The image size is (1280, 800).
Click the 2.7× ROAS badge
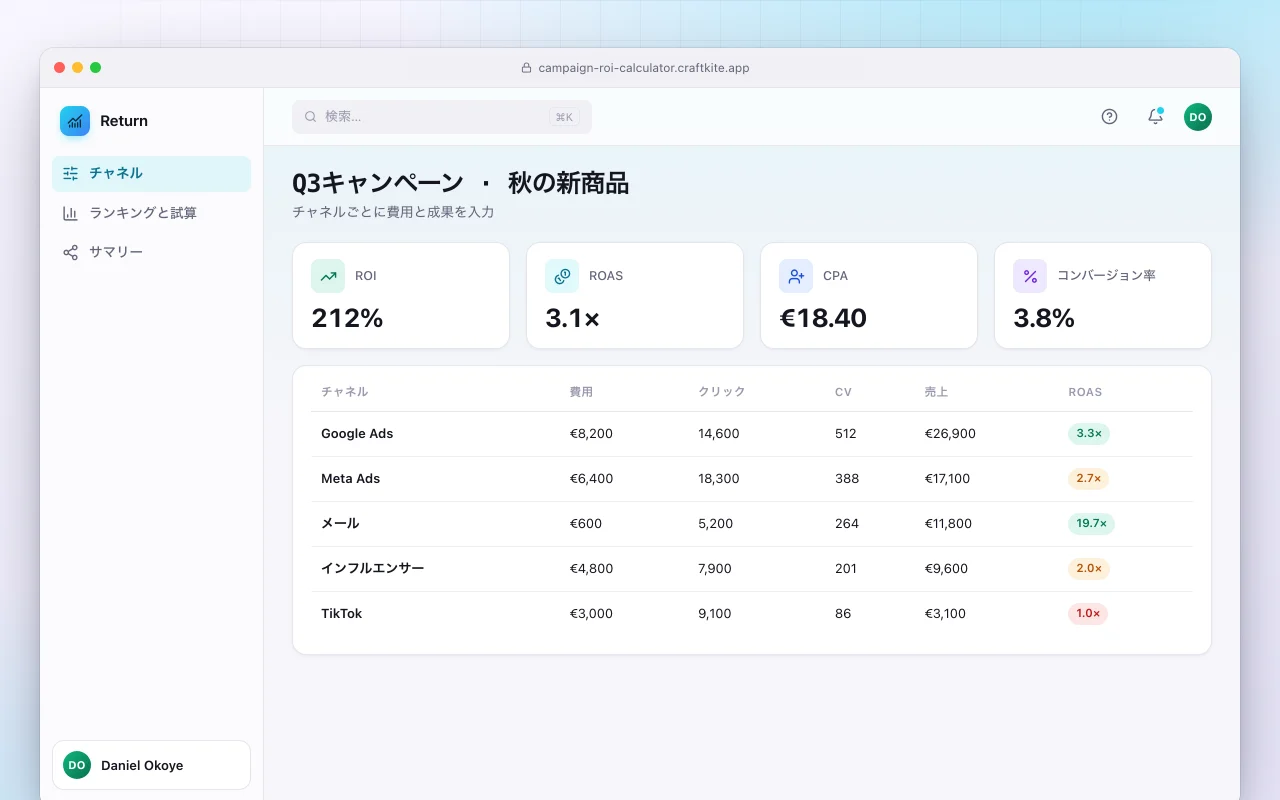[x=1089, y=479]
